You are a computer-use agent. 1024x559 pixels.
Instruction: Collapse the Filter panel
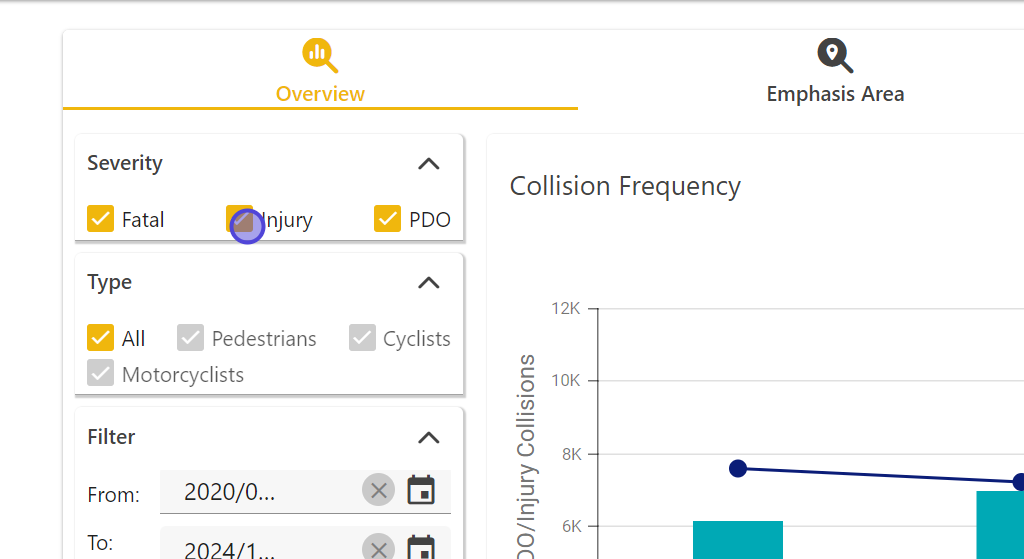[x=428, y=437]
